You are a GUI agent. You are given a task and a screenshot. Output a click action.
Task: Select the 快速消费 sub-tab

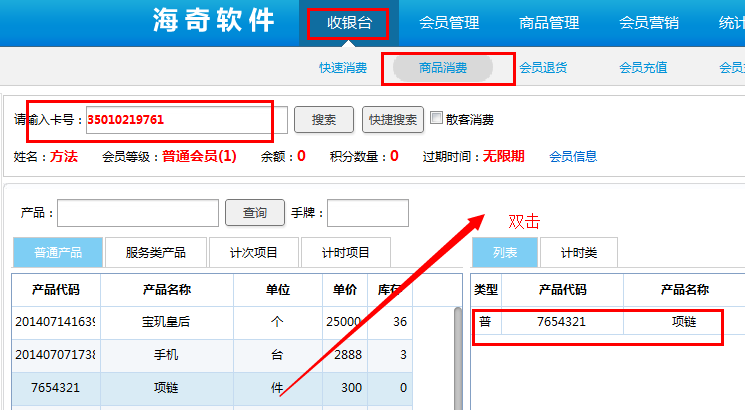343,68
